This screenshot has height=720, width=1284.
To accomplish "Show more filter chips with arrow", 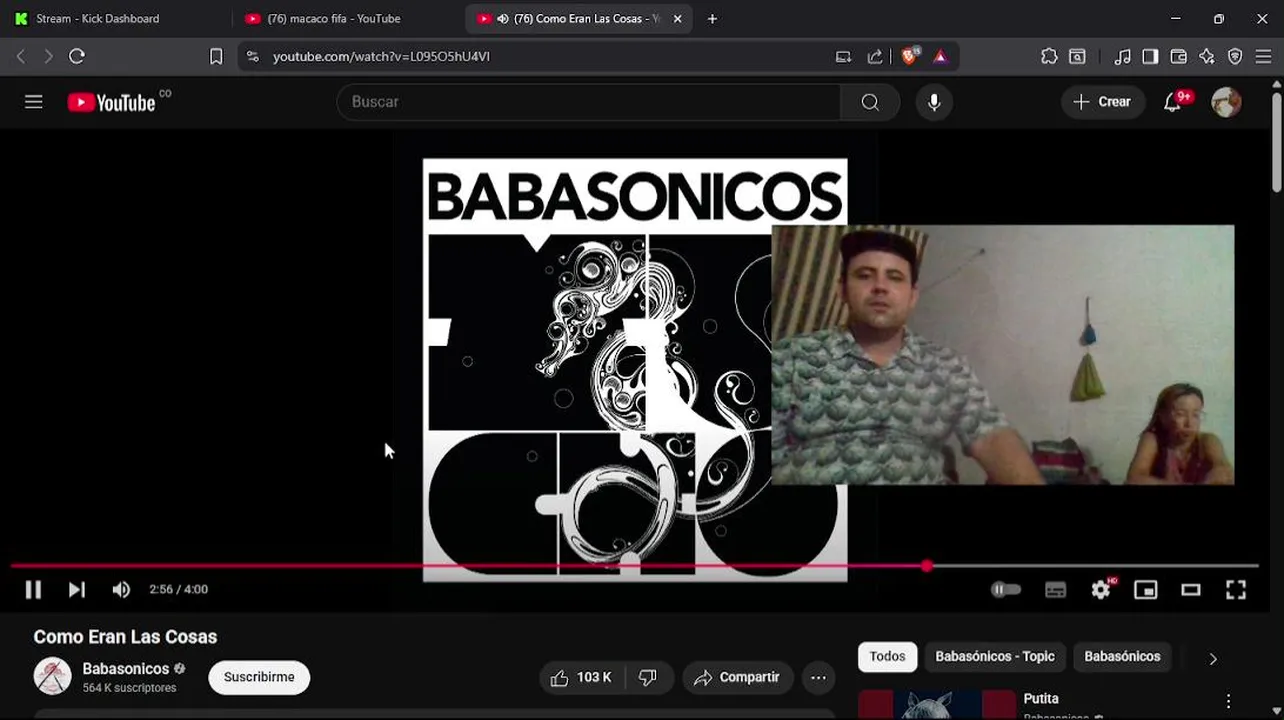I will [1213, 658].
